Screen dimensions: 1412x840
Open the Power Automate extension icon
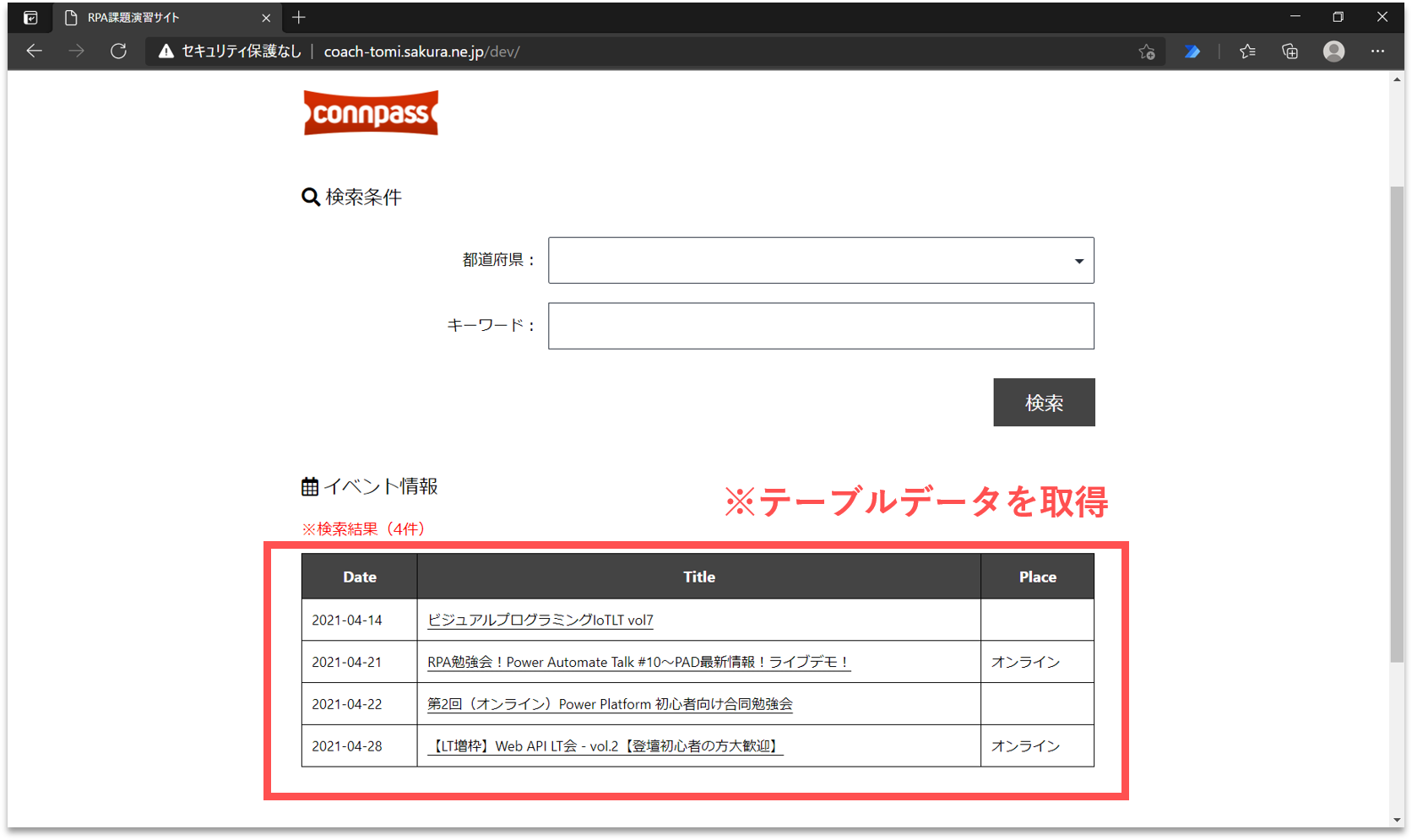1192,51
